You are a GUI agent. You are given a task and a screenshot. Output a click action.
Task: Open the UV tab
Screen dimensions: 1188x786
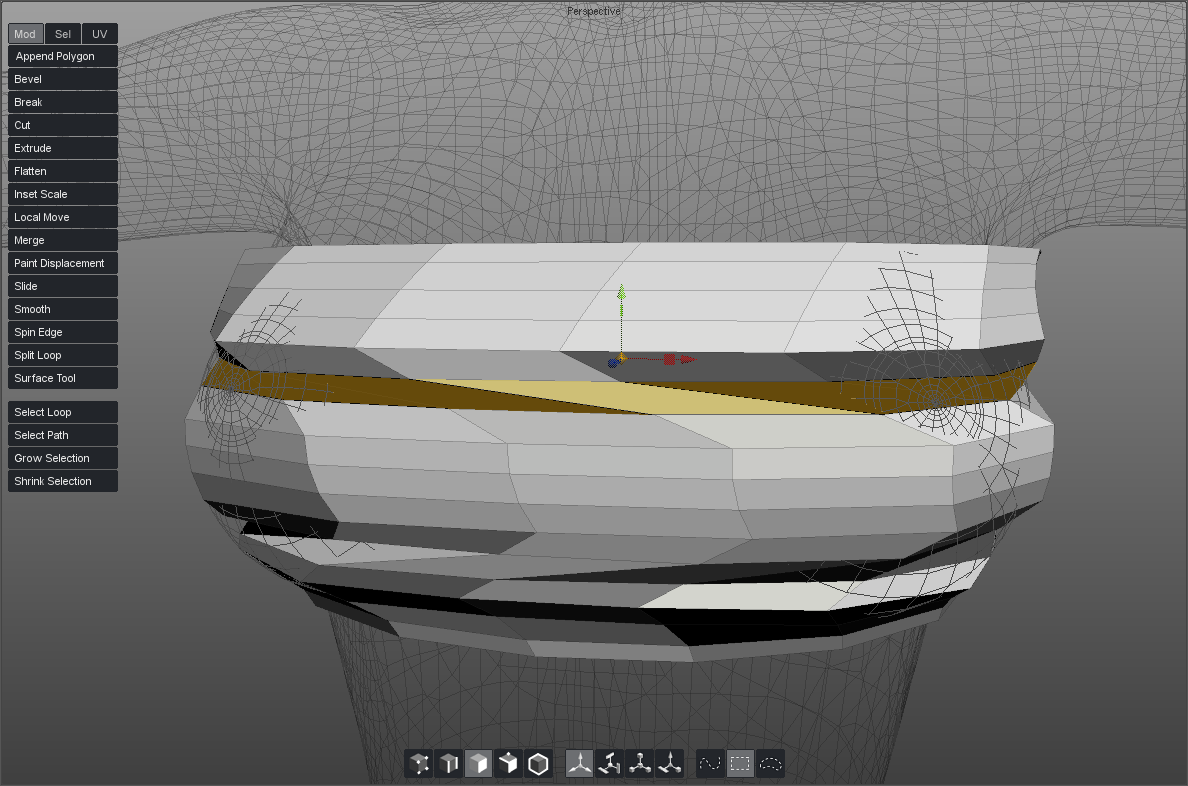(99, 34)
